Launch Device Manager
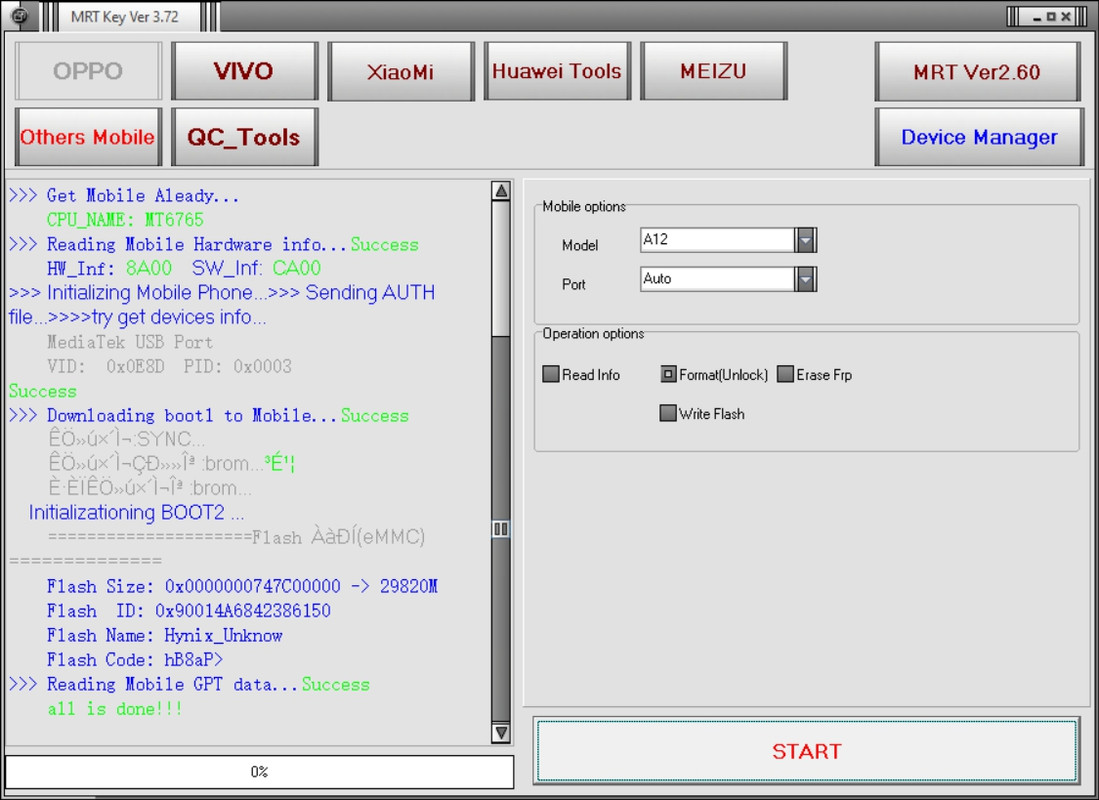 pos(979,137)
